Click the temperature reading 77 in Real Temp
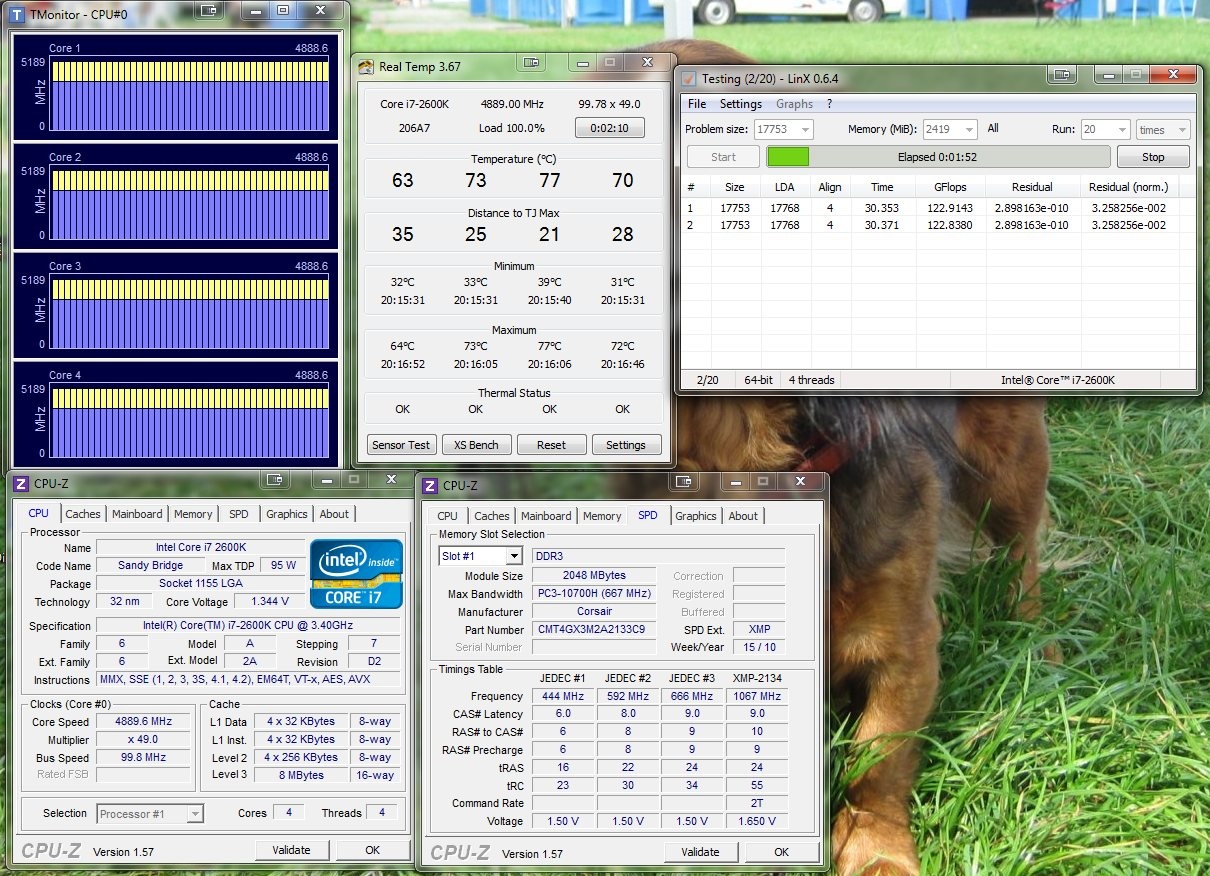 [549, 180]
